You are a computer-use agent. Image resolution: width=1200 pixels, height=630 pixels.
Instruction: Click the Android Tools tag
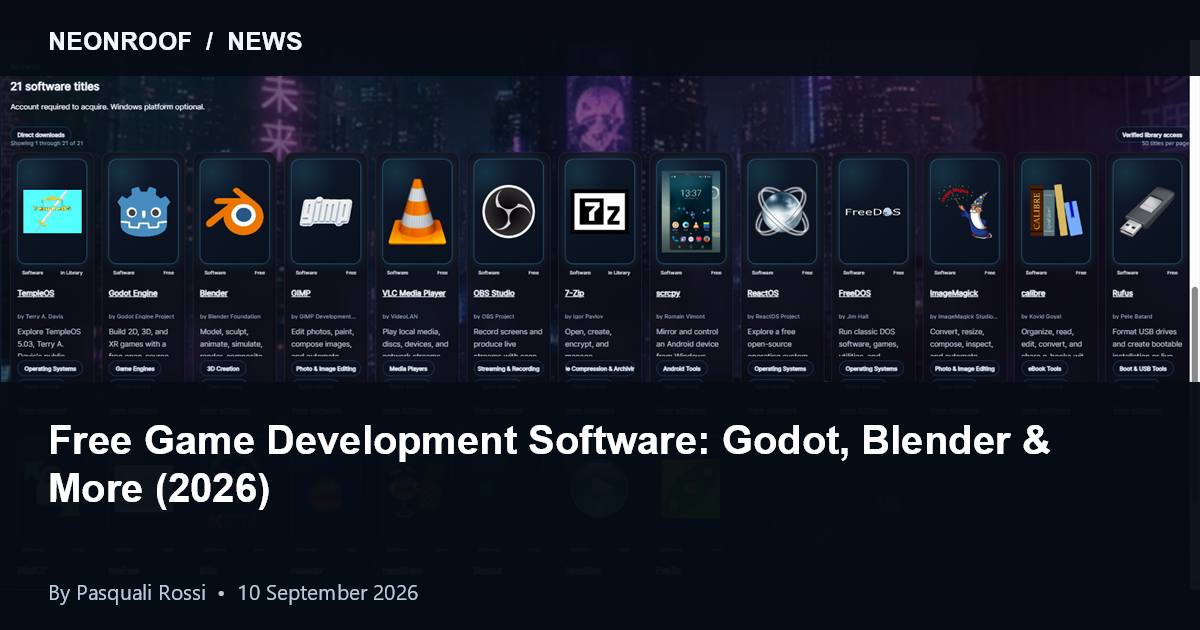pos(683,368)
